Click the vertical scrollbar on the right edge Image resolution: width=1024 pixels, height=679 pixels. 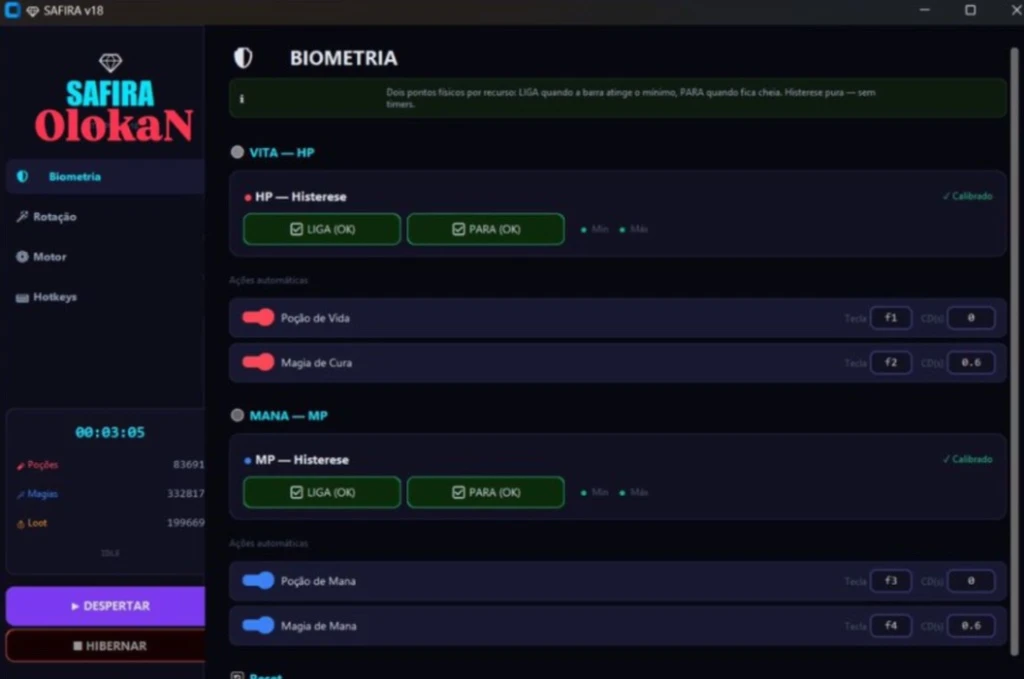[1014, 351]
